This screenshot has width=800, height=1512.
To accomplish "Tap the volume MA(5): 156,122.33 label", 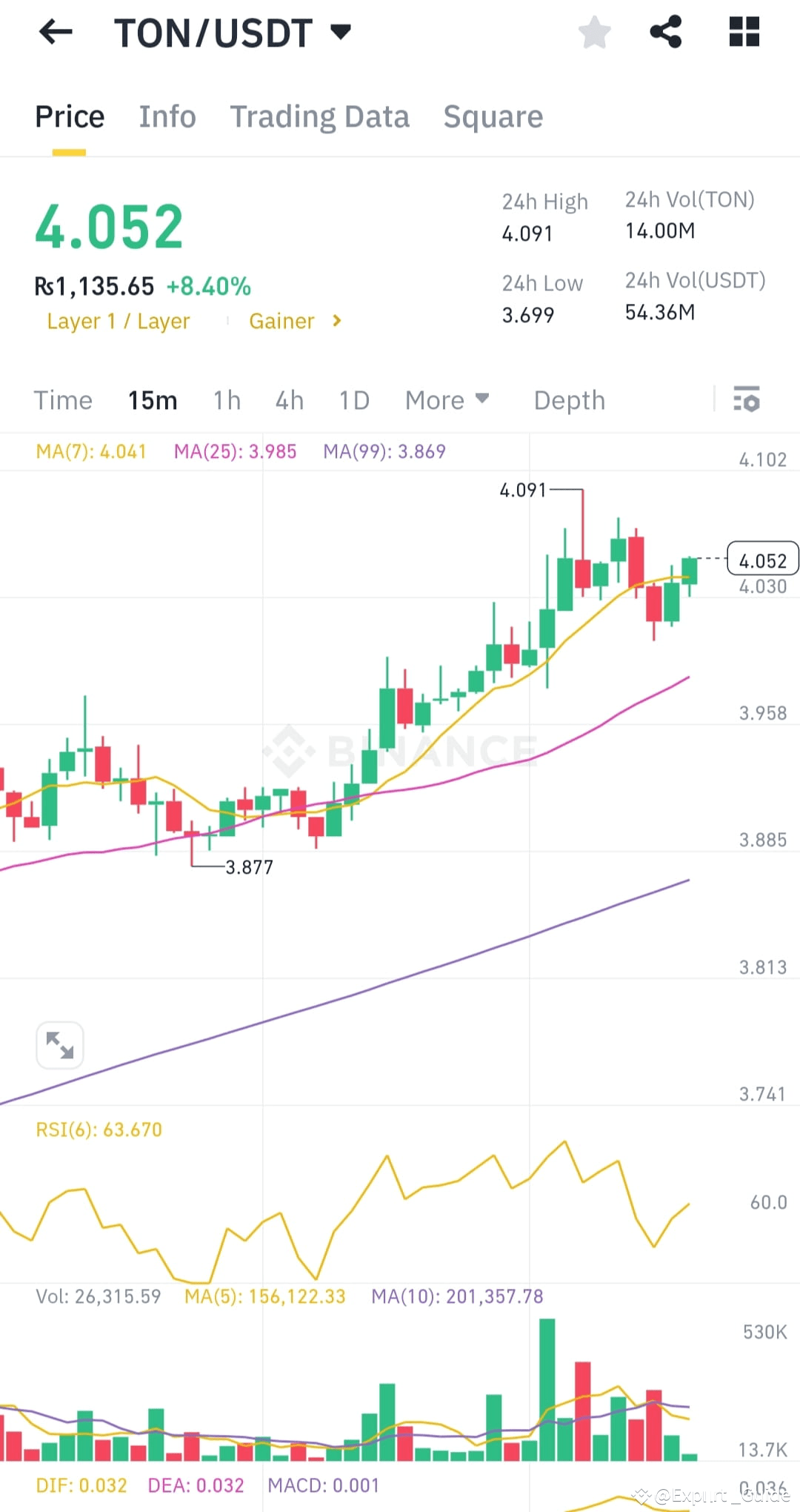I will tap(265, 1296).
